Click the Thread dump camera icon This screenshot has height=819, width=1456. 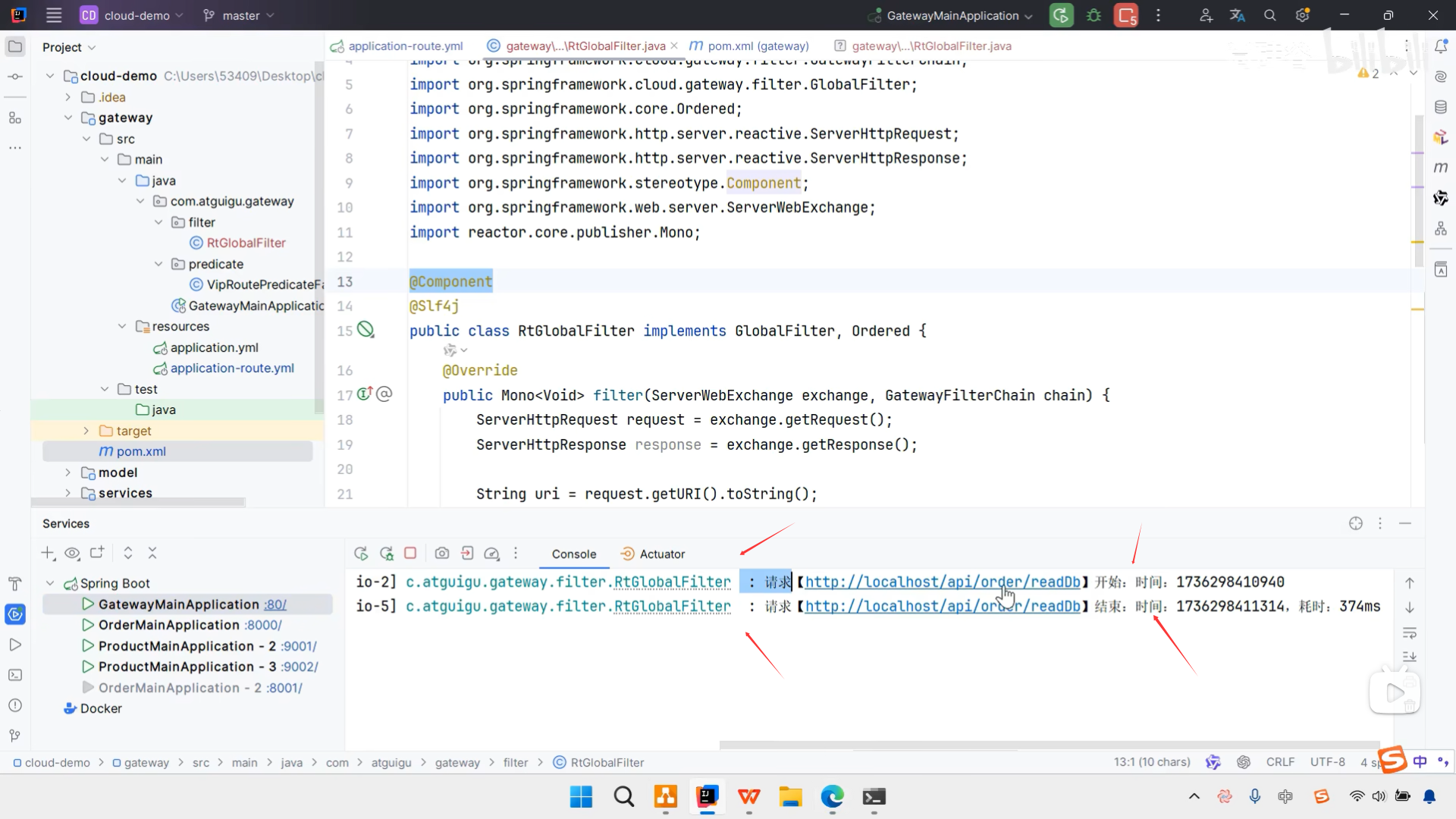point(442,554)
